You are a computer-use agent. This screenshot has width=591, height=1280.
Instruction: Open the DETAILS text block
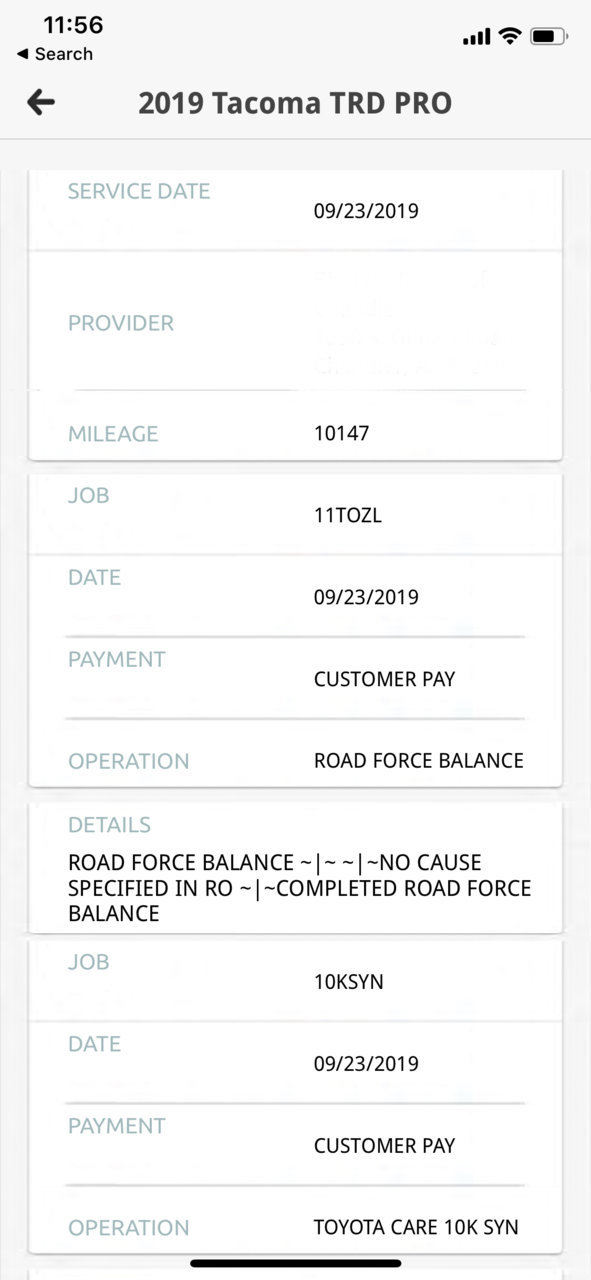coord(295,868)
